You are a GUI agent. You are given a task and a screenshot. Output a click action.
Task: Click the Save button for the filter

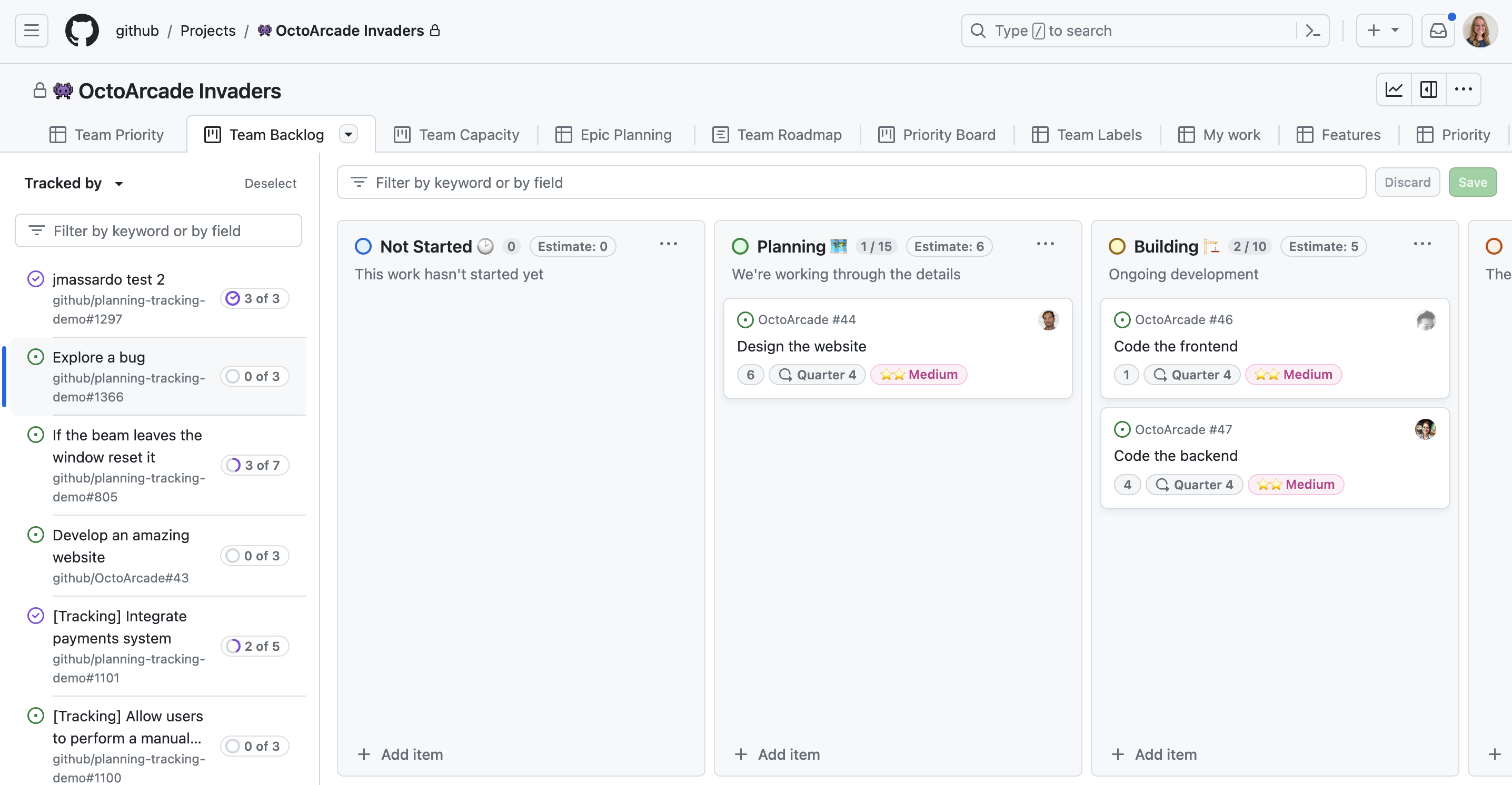pyautogui.click(x=1473, y=182)
